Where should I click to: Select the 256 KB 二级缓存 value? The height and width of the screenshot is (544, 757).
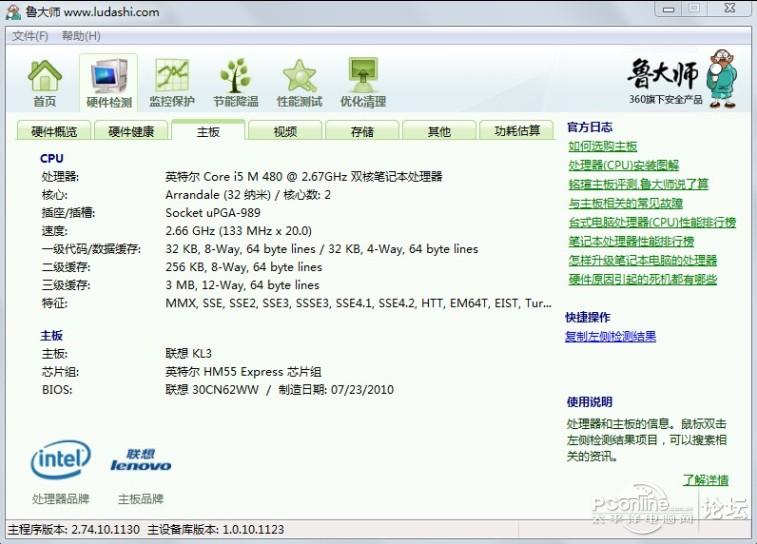click(x=243, y=267)
